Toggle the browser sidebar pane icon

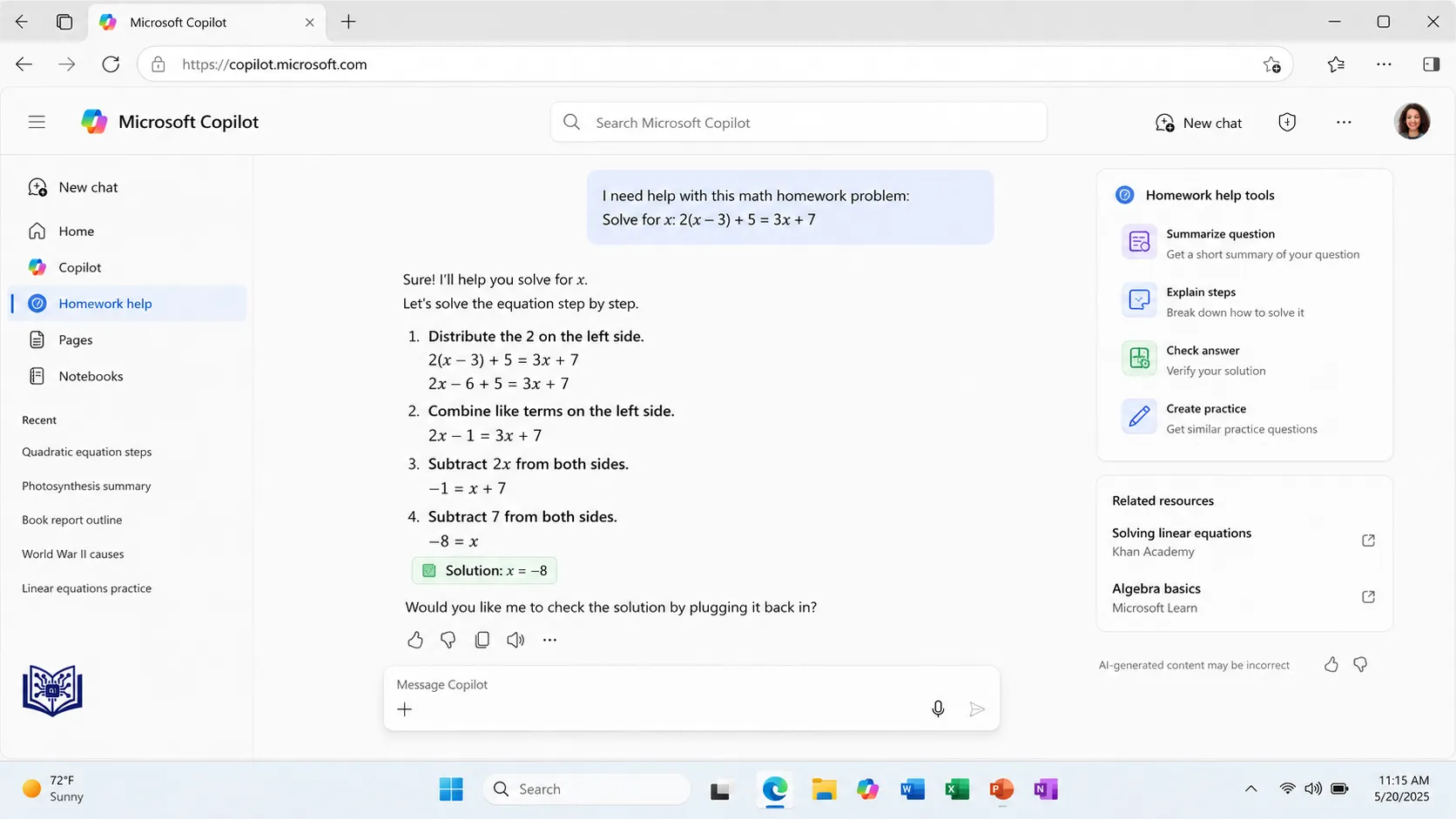click(x=1431, y=64)
